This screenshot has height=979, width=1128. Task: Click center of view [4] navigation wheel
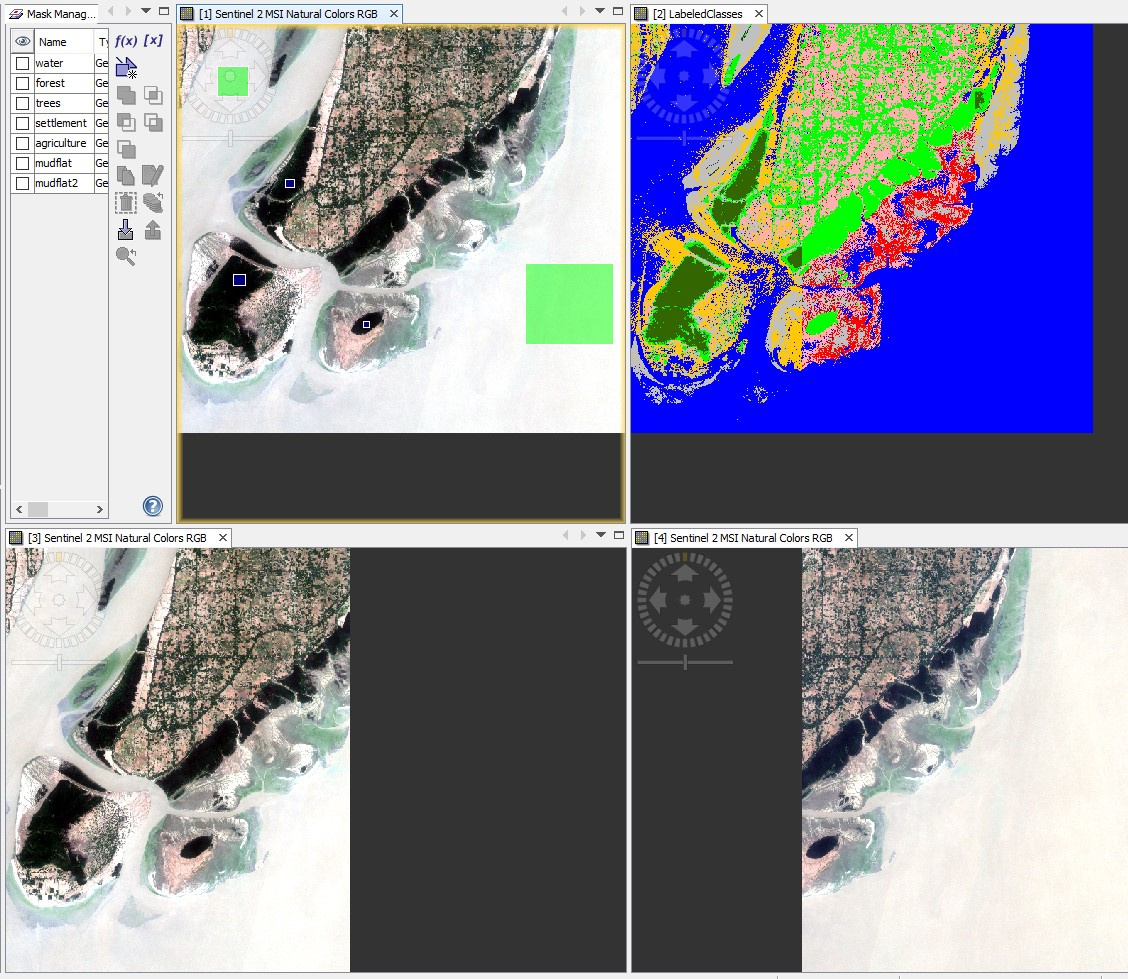click(685, 600)
